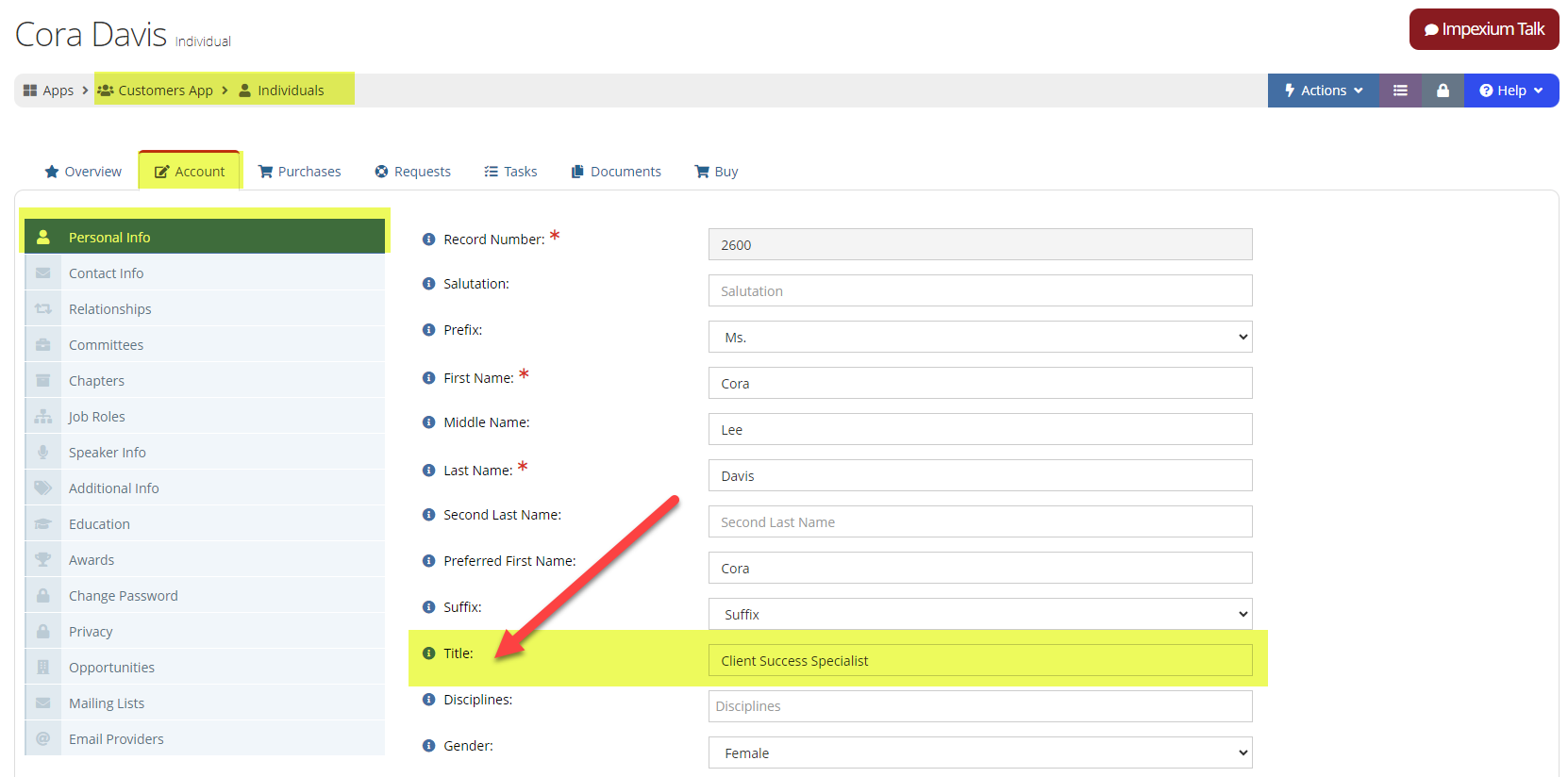
Task: Click the Disciplines input field
Action: (x=980, y=706)
